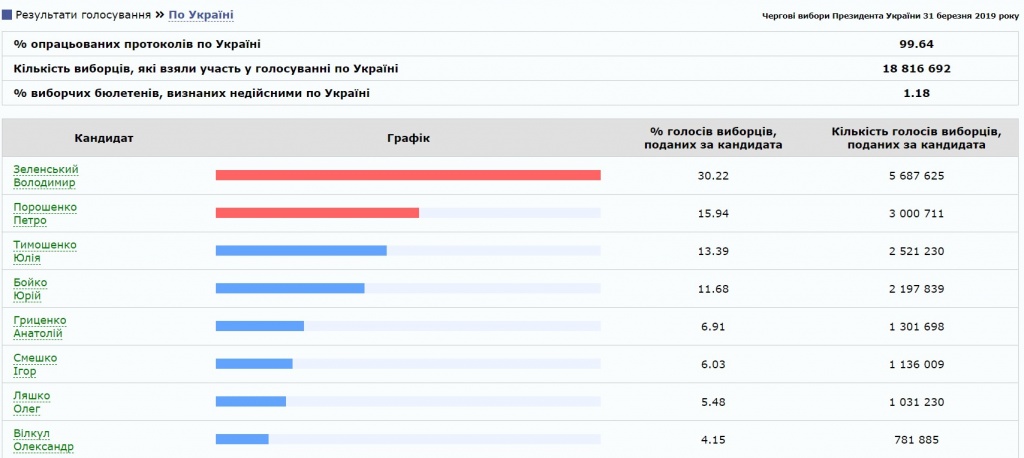Click the Кандидат column header
Image resolution: width=1024 pixels, height=458 pixels.
(104, 138)
